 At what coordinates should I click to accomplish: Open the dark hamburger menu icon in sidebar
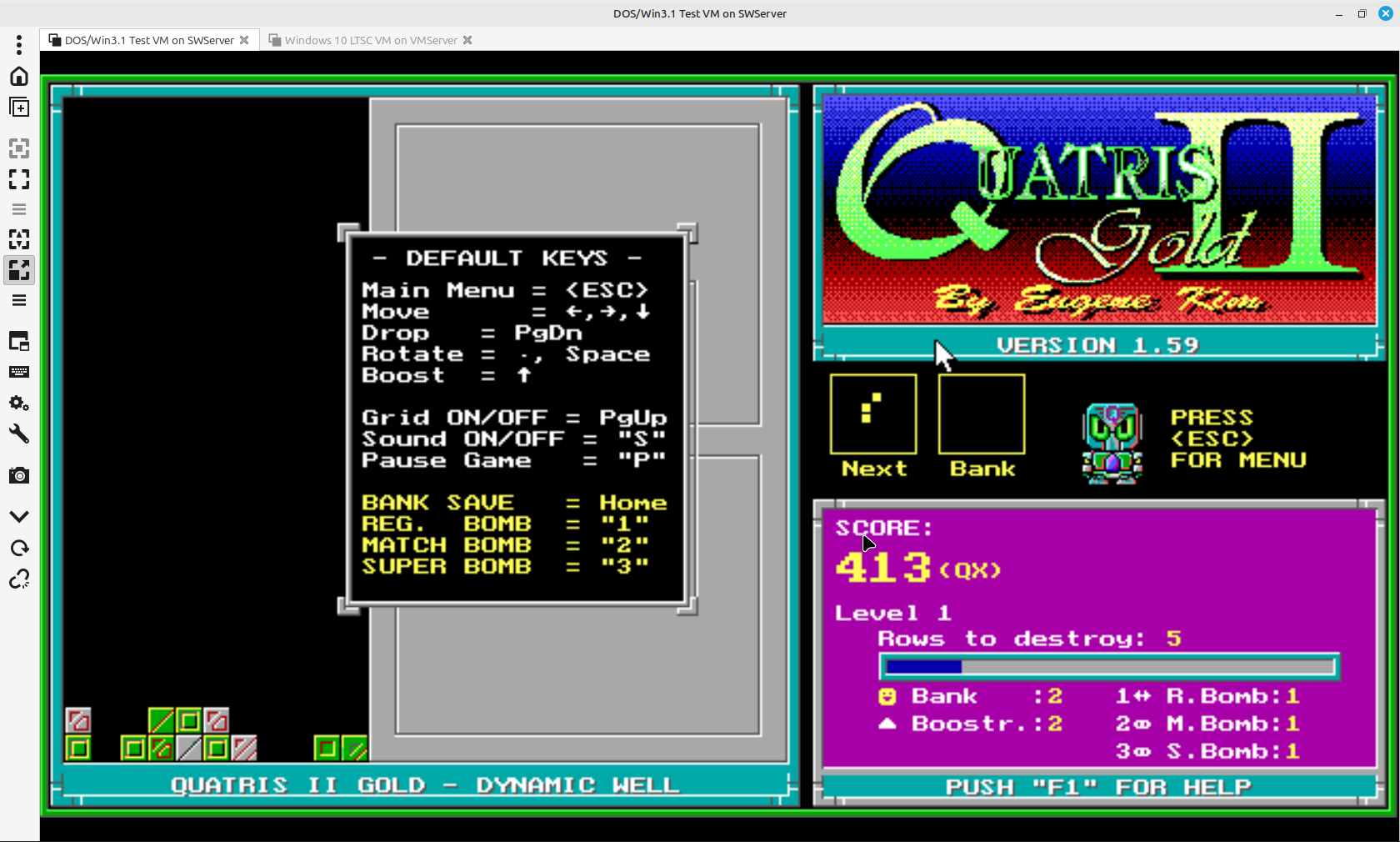[19, 300]
